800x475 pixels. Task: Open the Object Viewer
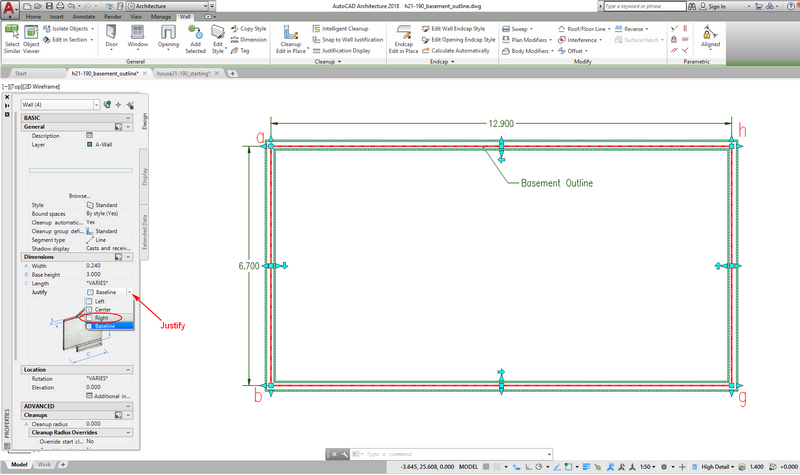click(31, 39)
